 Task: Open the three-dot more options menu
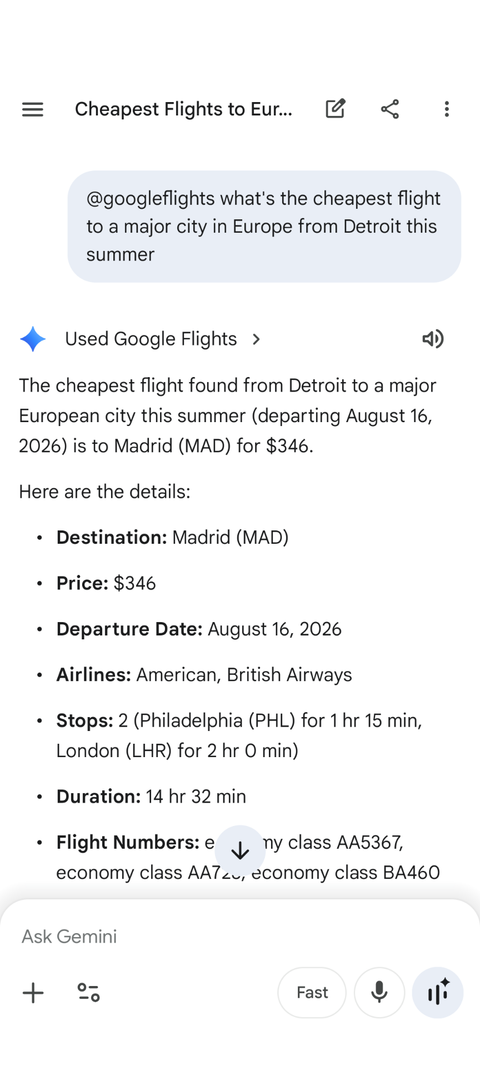pos(446,109)
